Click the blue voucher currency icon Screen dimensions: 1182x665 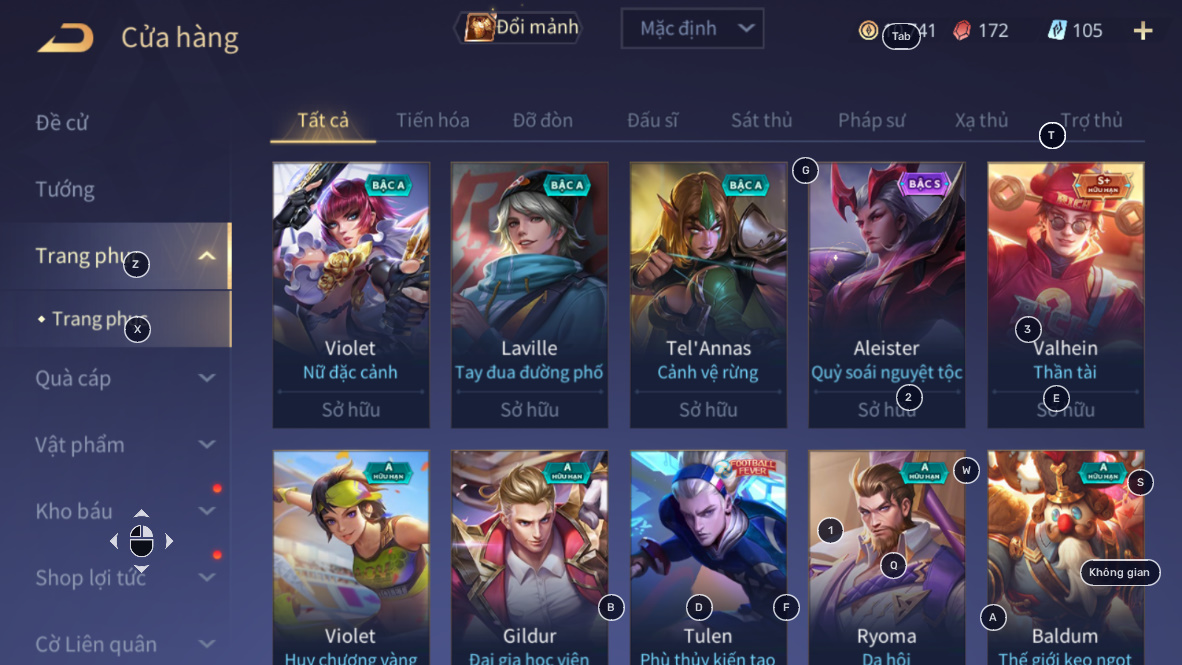[1057, 30]
